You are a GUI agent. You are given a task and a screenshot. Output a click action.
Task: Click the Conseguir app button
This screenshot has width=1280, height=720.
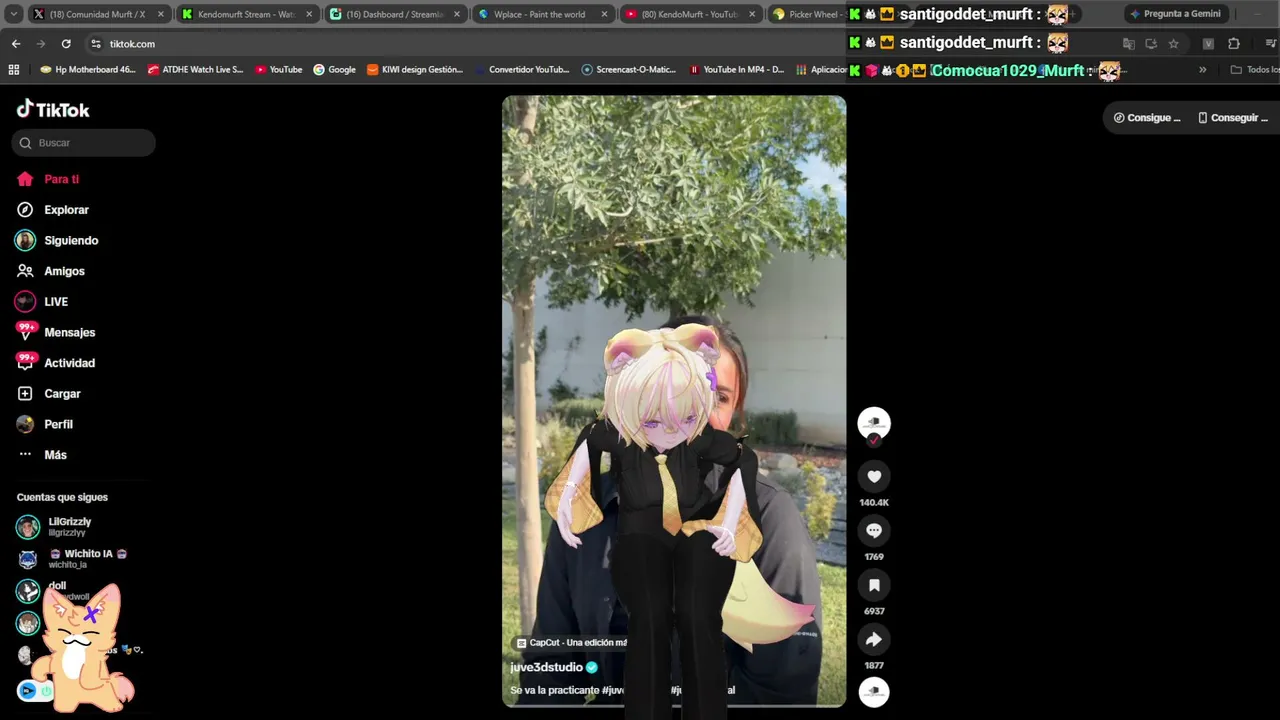pyautogui.click(x=1232, y=118)
